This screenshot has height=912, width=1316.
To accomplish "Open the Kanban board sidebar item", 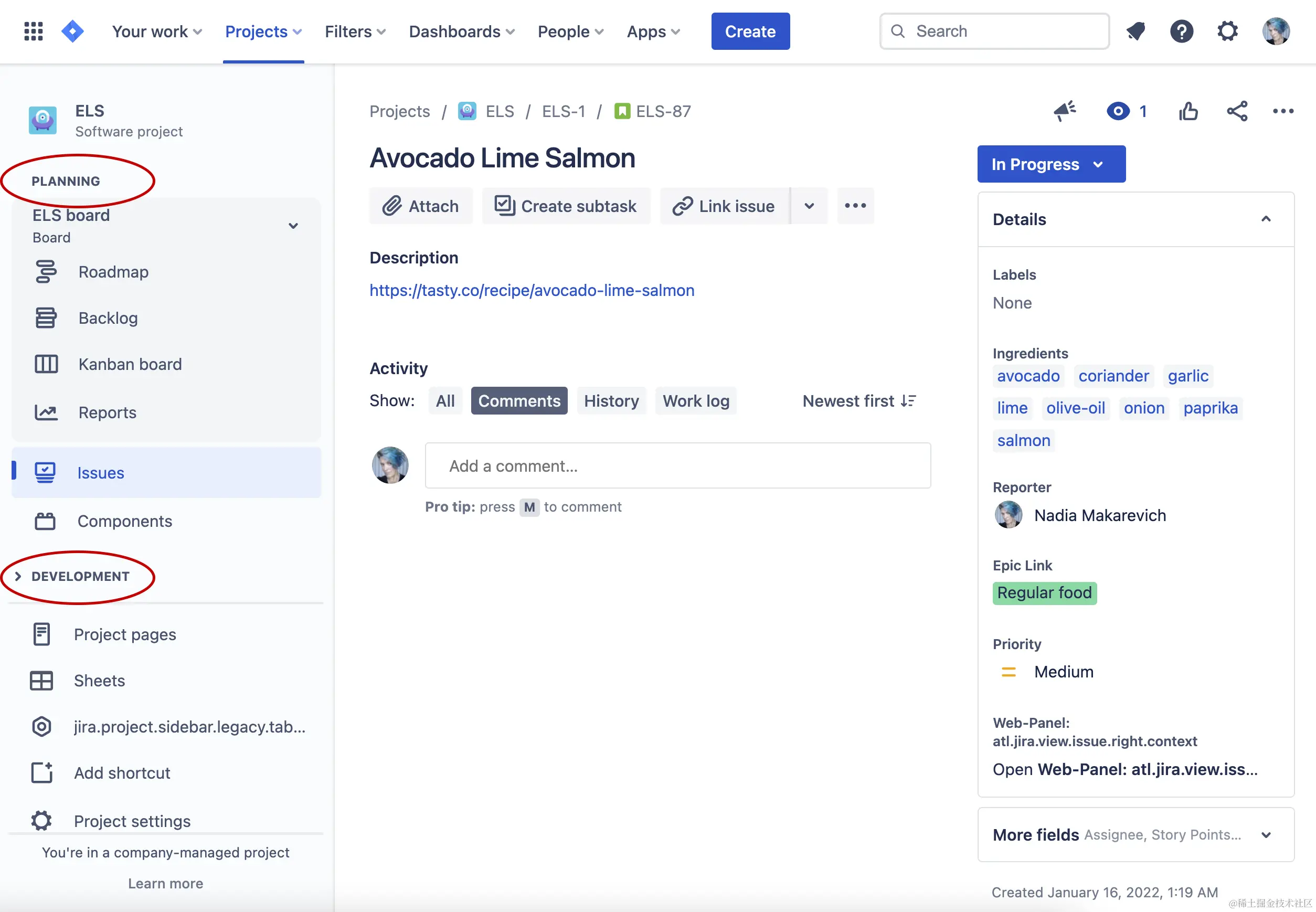I will 130,364.
